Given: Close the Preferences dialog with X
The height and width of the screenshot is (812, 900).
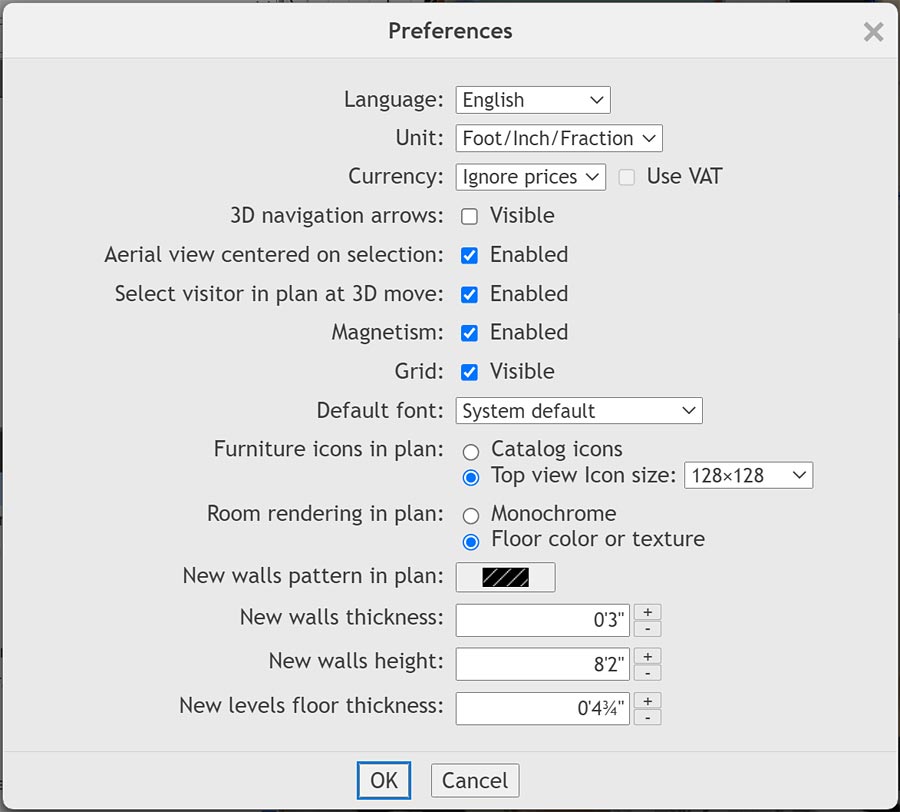Looking at the screenshot, I should tap(873, 32).
